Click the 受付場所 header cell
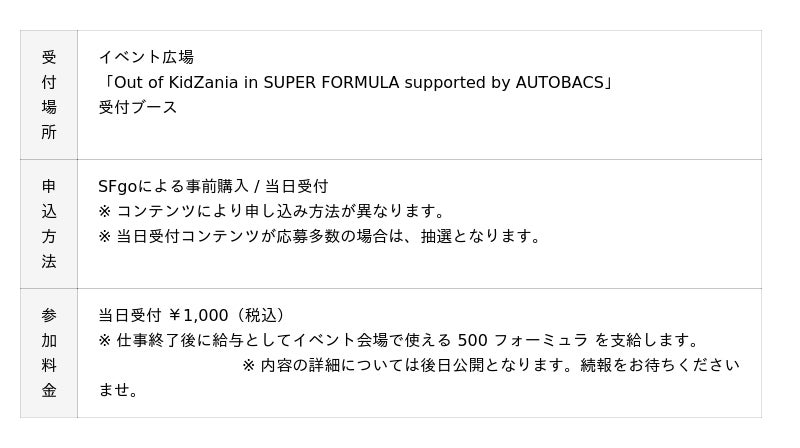This screenshot has width=800, height=448. (x=49, y=94)
